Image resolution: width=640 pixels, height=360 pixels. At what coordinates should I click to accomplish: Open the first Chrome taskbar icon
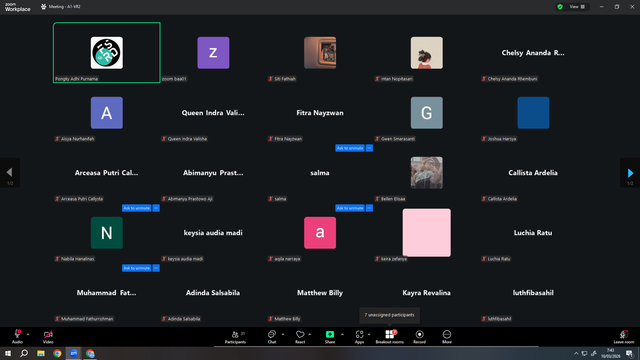(57, 353)
